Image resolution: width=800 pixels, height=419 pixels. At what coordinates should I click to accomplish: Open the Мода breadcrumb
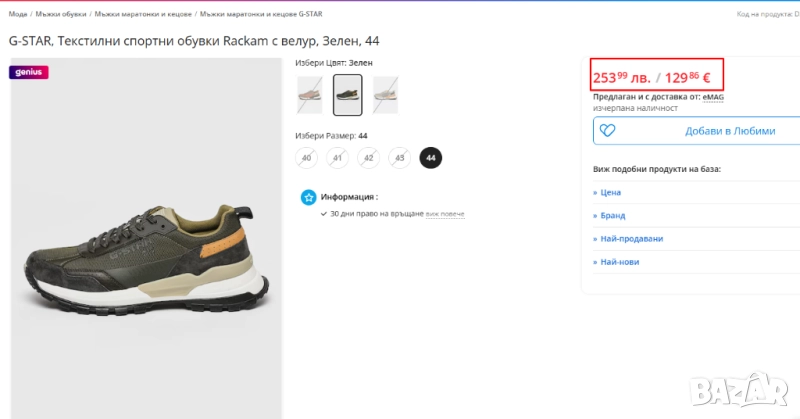pyautogui.click(x=18, y=14)
